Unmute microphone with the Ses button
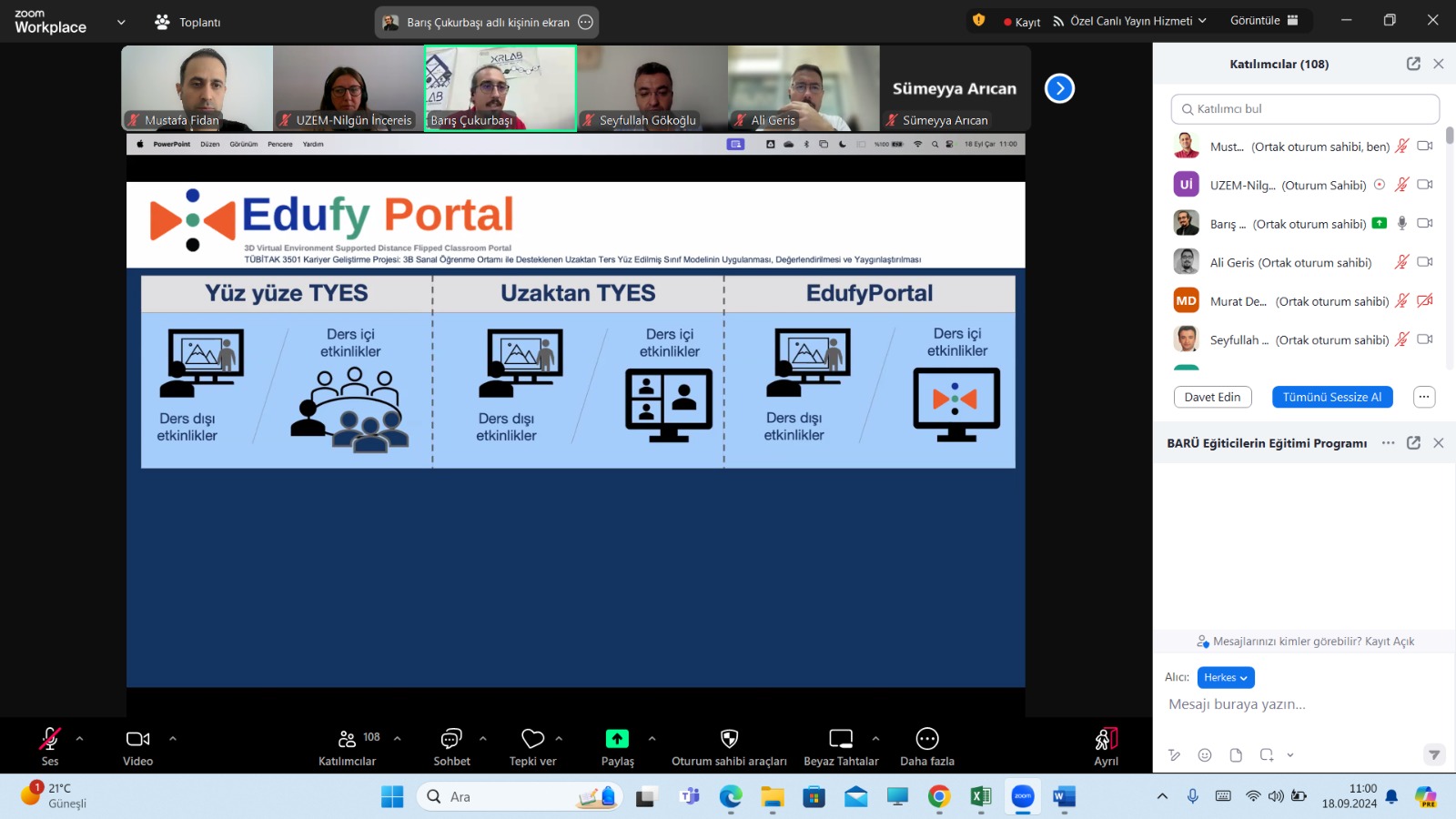Viewport: 1456px width, 819px height. (x=50, y=746)
